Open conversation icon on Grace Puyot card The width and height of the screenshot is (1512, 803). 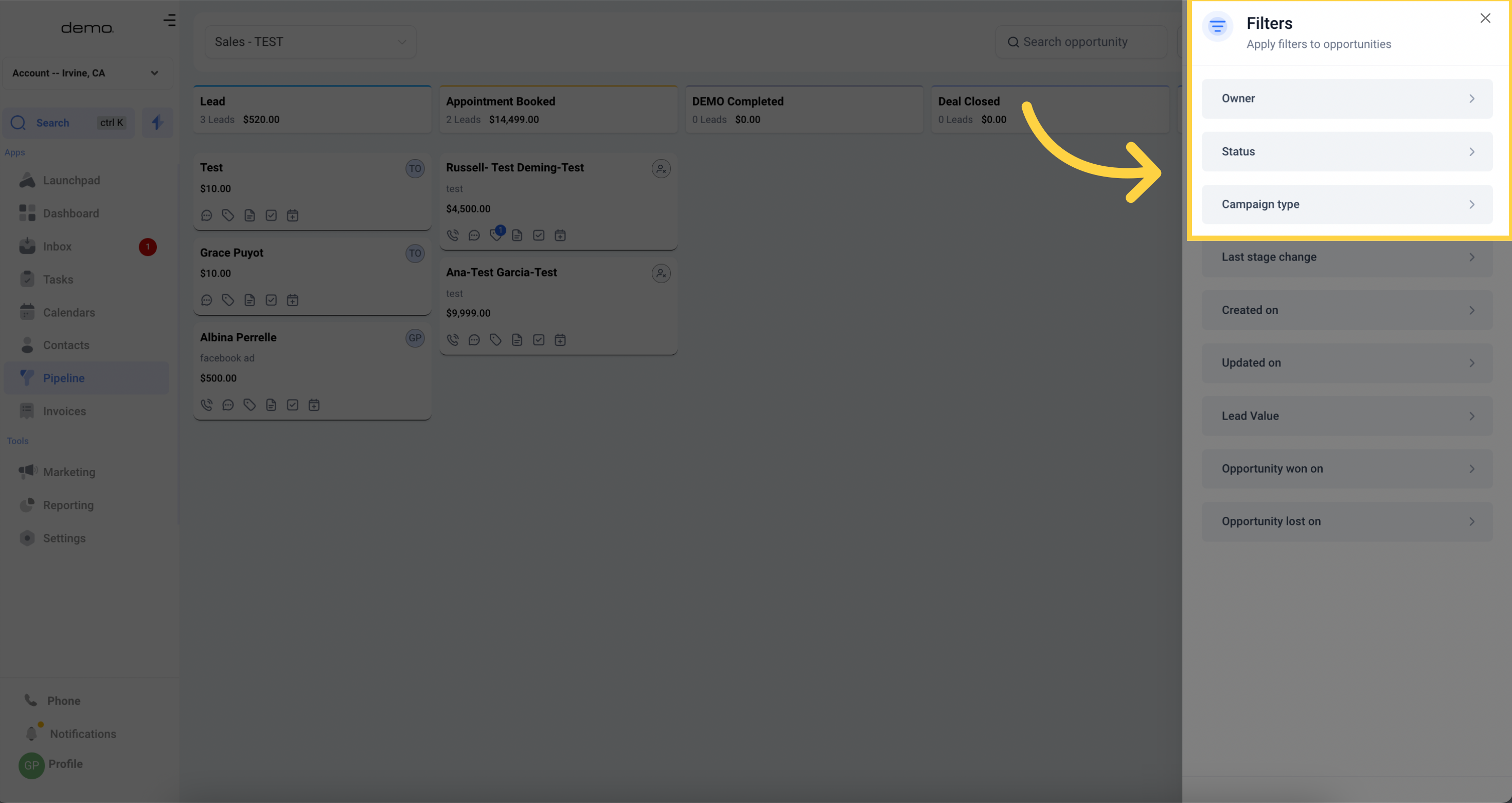point(207,300)
